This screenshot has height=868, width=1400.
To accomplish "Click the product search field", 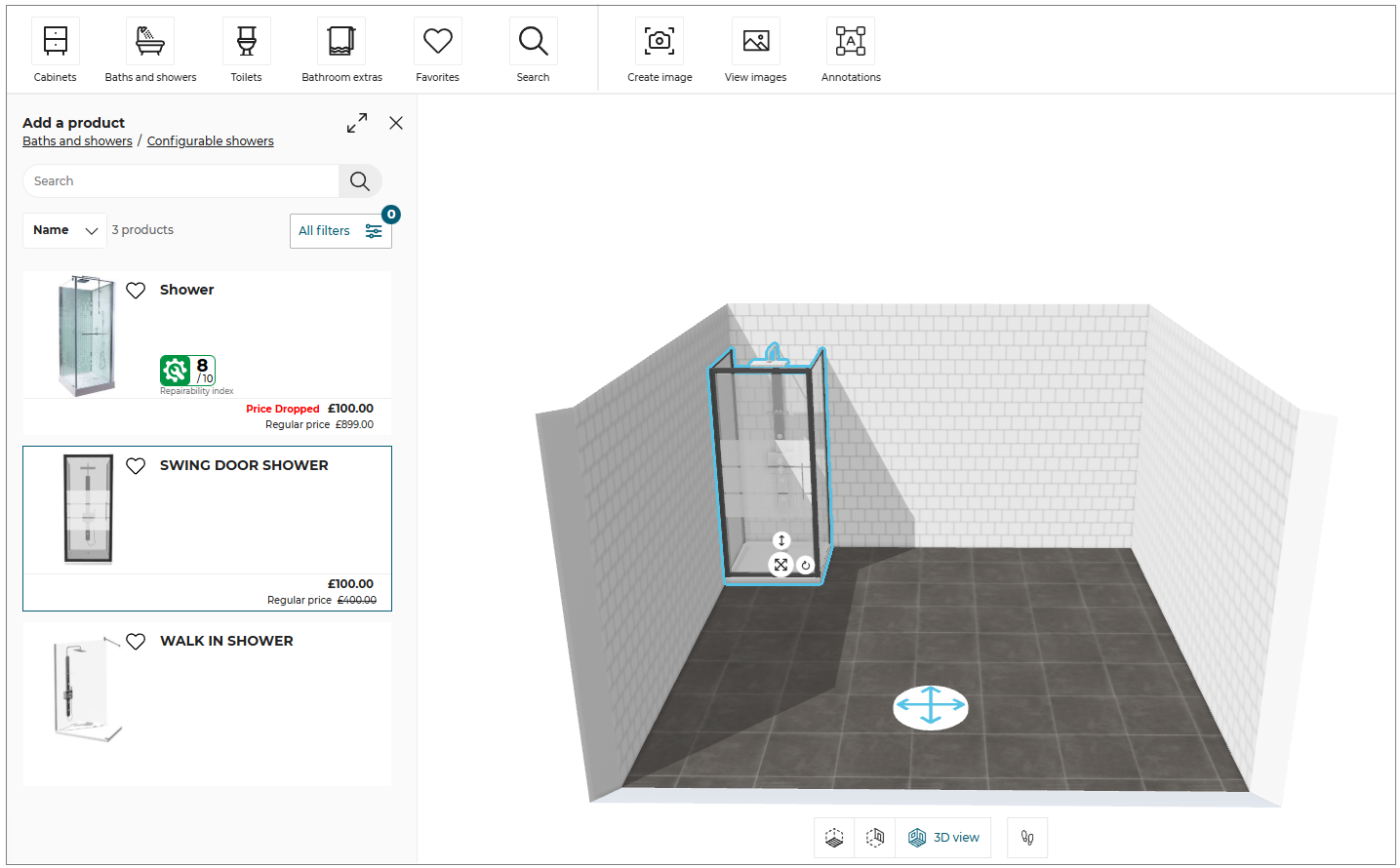I will point(180,181).
